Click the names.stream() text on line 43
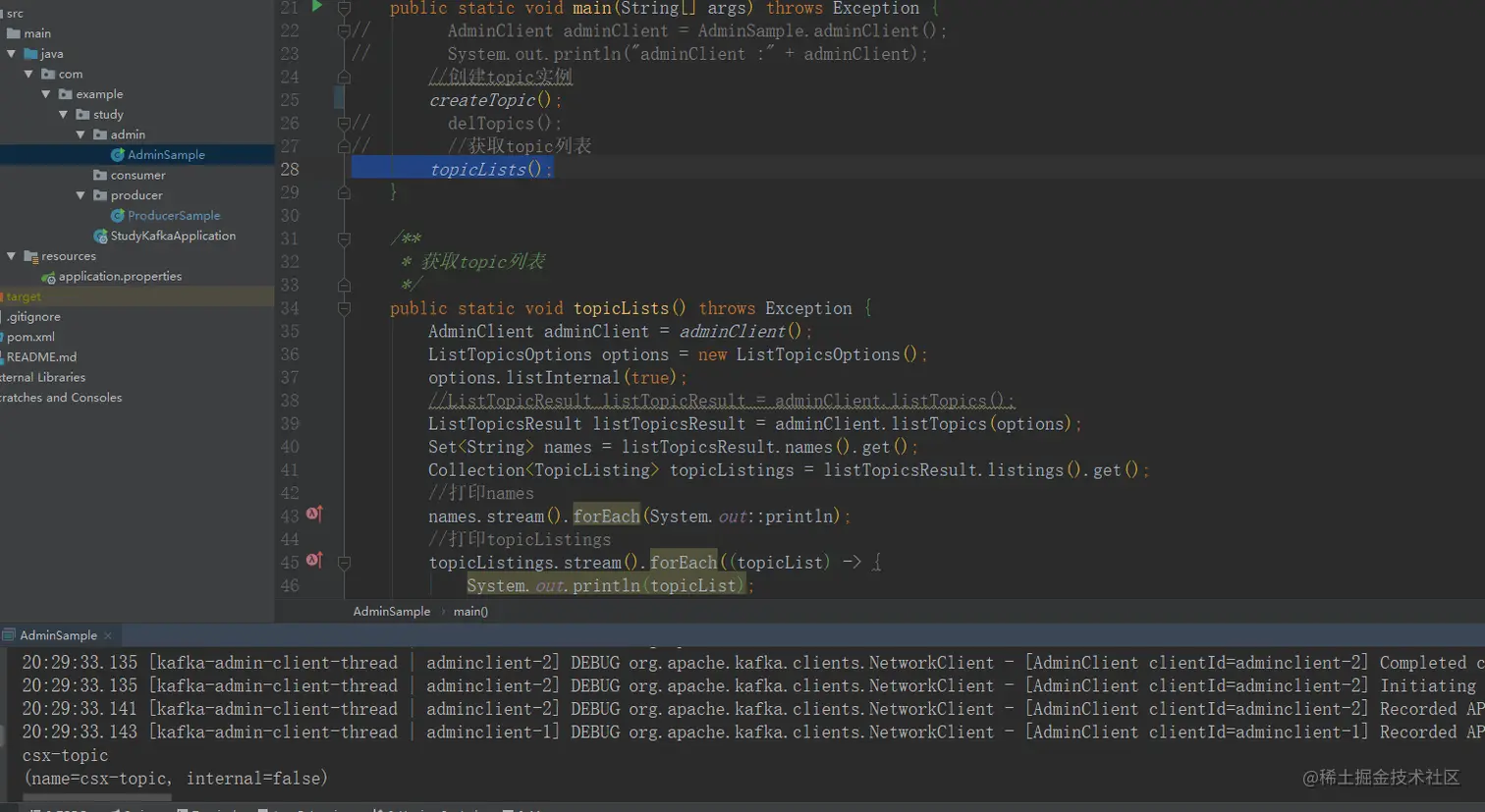 point(496,516)
